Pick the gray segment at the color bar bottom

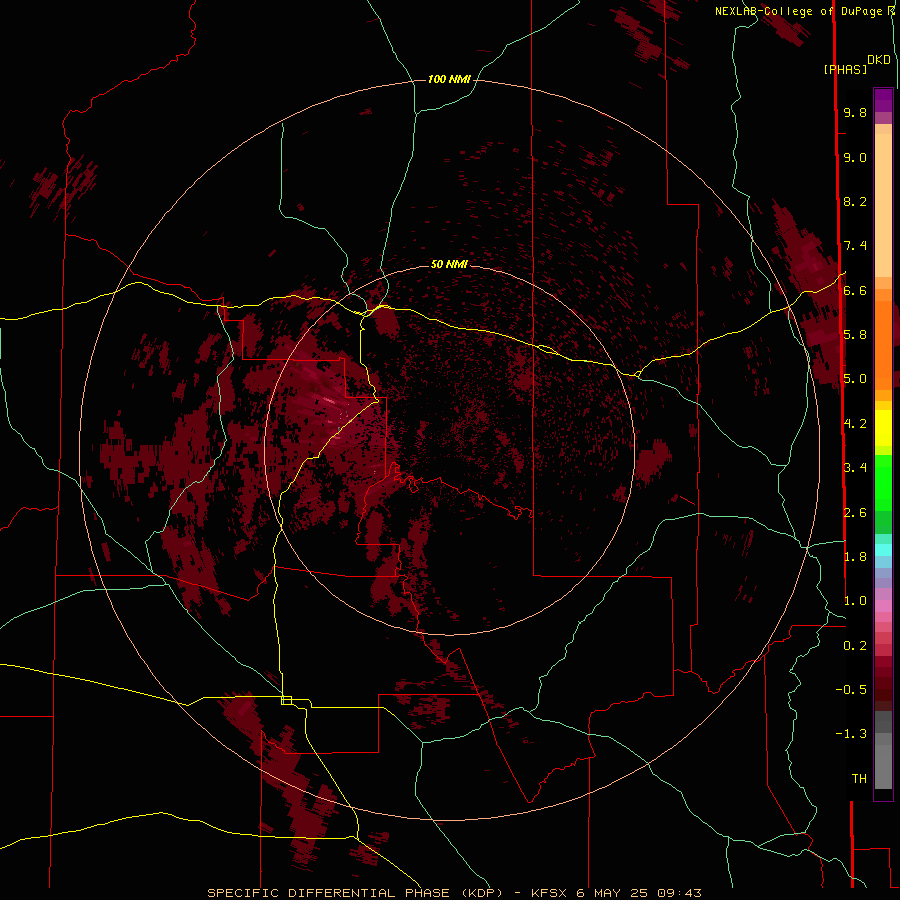(x=883, y=762)
